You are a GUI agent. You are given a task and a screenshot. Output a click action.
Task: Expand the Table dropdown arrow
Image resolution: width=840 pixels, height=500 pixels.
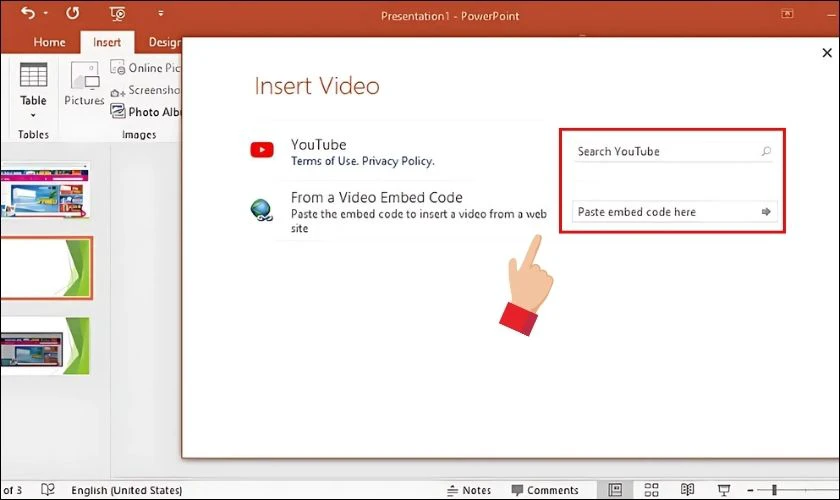(x=33, y=115)
